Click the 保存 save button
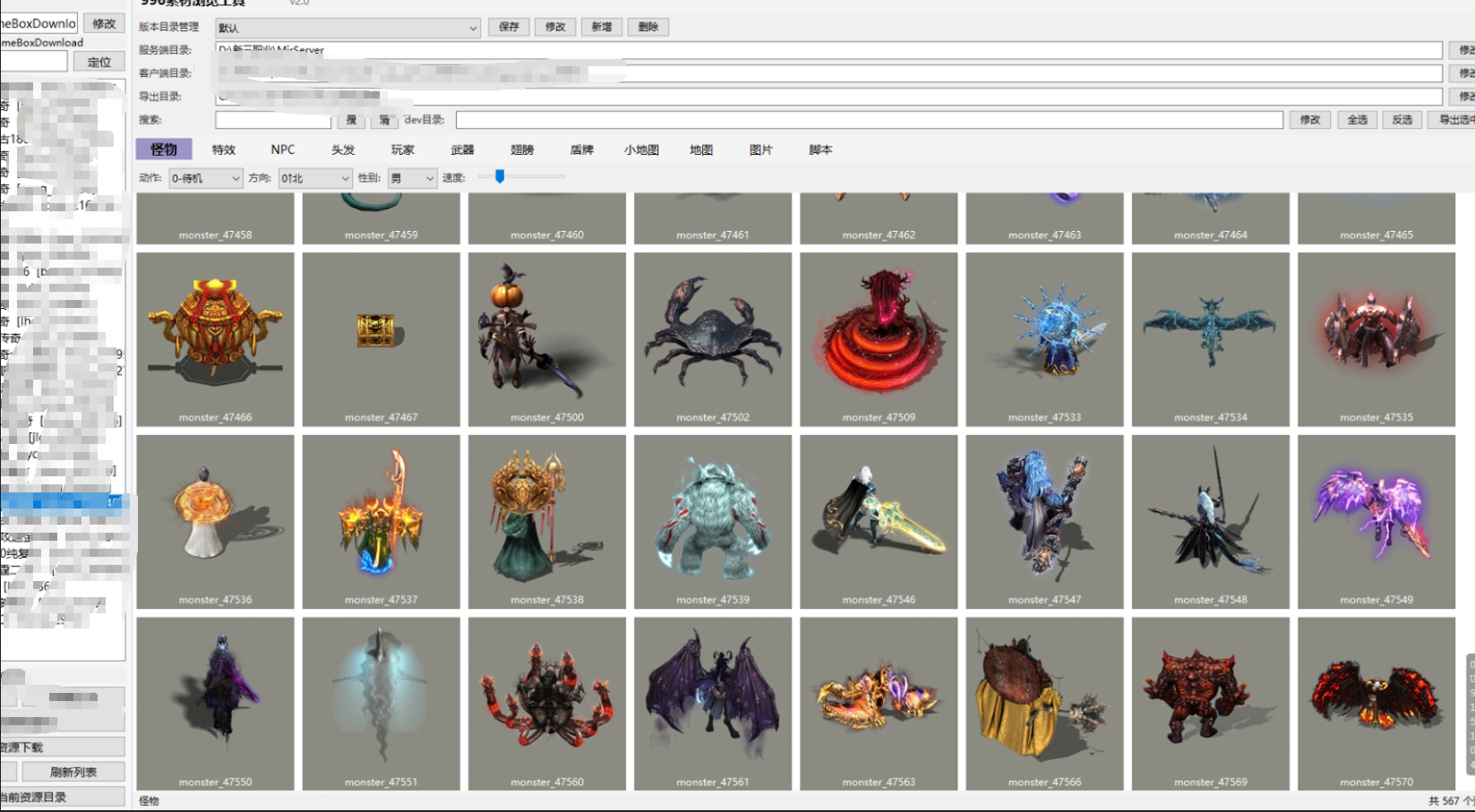Viewport: 1475px width, 812px height. pyautogui.click(x=509, y=27)
